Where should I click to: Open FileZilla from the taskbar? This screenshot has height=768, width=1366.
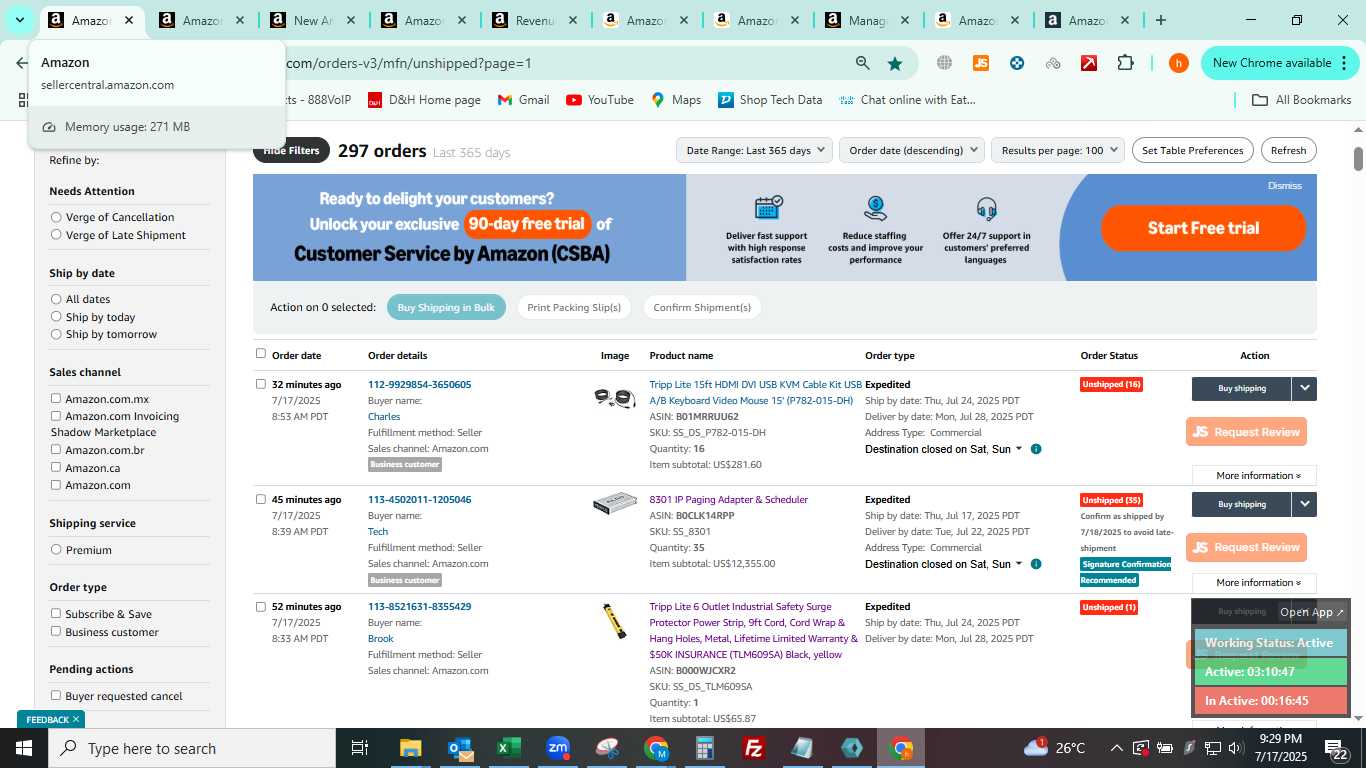pos(754,748)
